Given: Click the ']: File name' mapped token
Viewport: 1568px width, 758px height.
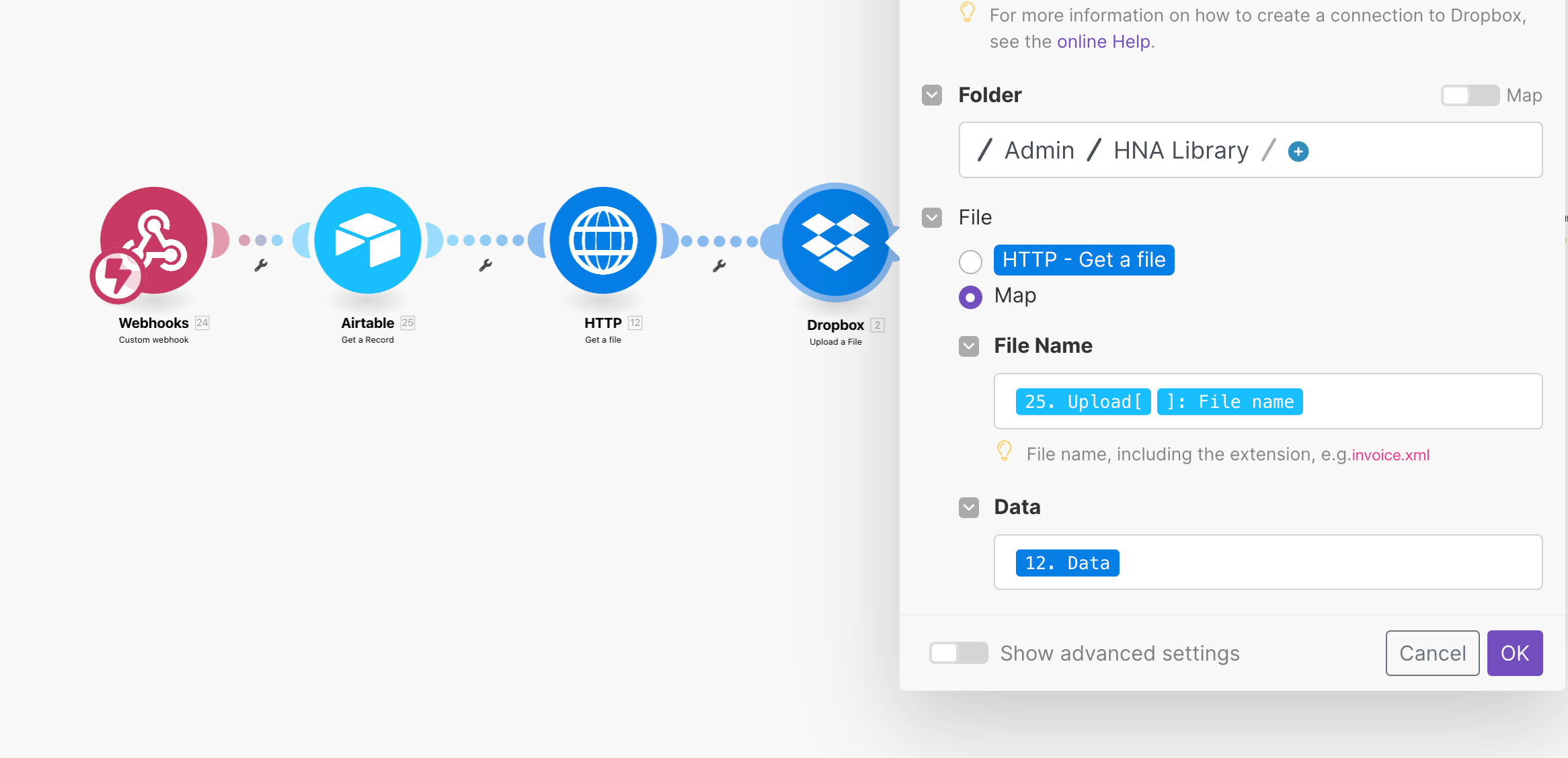Looking at the screenshot, I should click(x=1230, y=402).
